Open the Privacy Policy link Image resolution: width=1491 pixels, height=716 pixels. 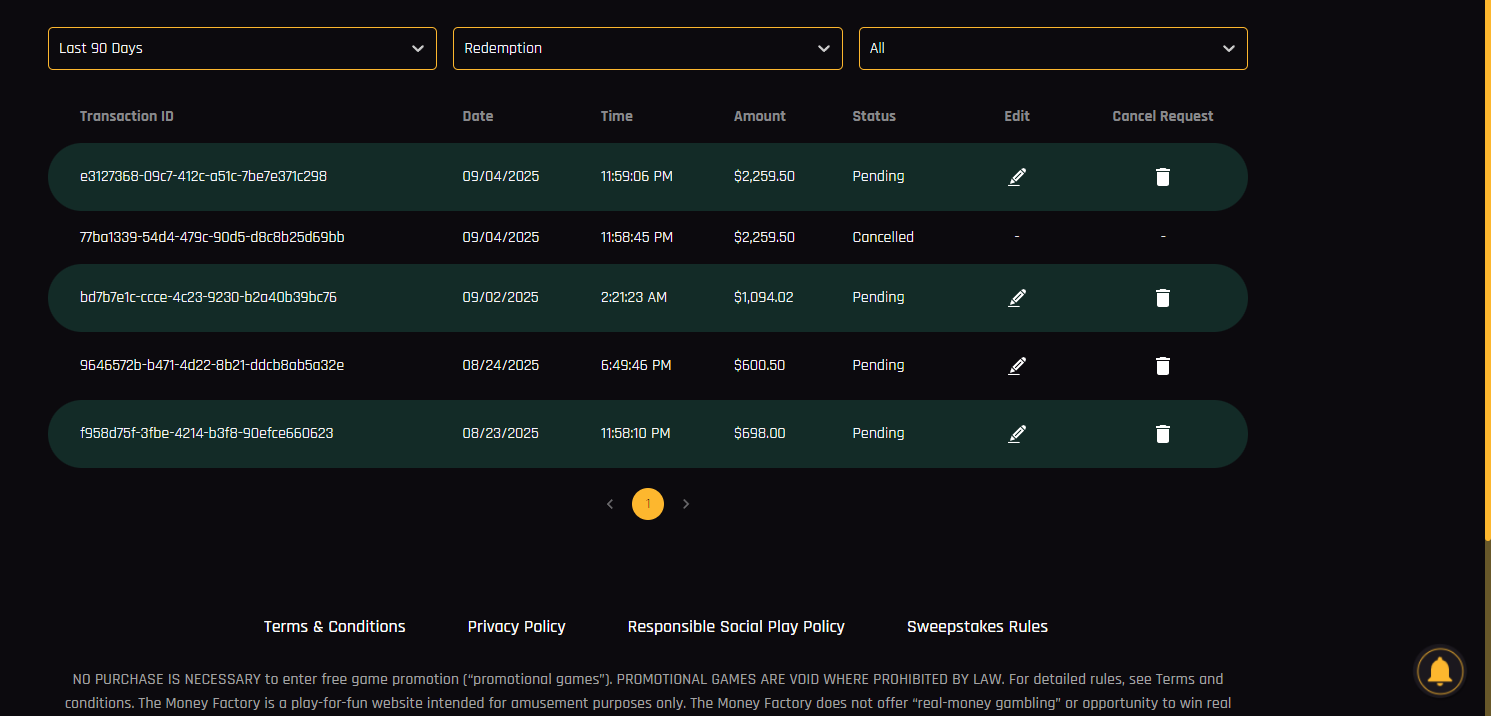click(x=516, y=627)
